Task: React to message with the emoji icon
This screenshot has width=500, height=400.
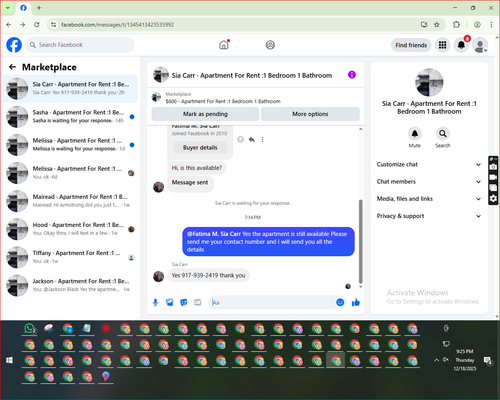Action: pyautogui.click(x=240, y=139)
